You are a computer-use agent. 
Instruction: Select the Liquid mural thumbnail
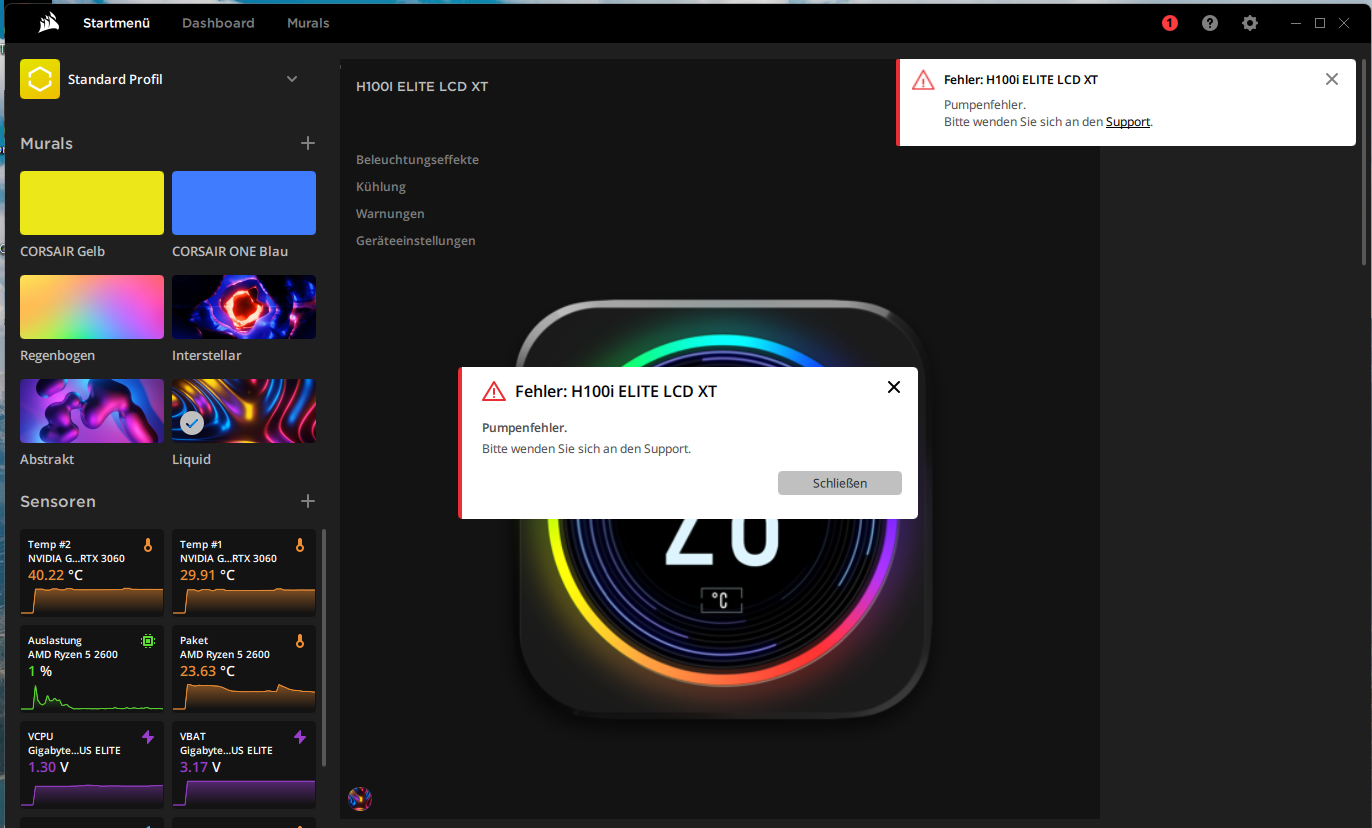244,411
